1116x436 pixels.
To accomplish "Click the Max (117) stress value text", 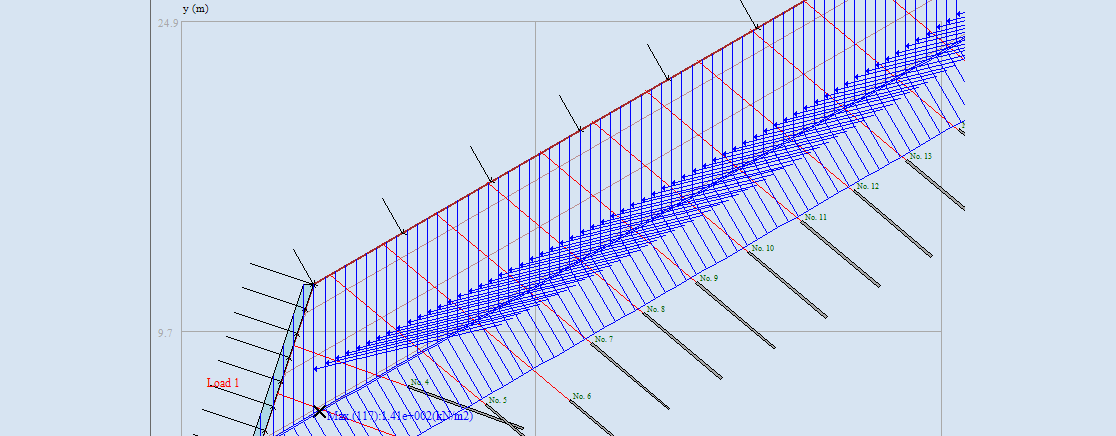I will point(400,416).
